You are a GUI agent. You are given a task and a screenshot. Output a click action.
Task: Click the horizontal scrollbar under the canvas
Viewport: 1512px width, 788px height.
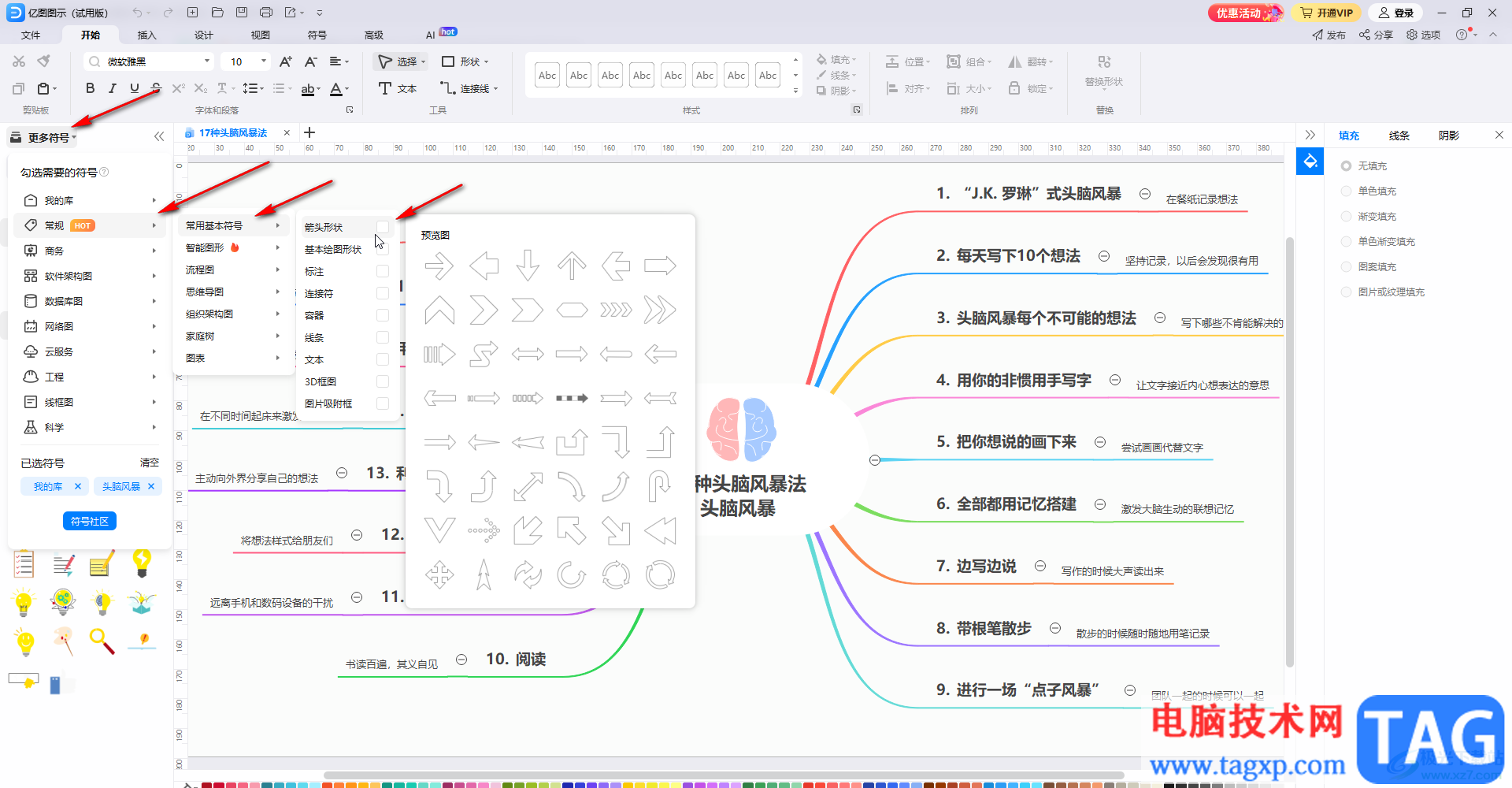coord(724,775)
